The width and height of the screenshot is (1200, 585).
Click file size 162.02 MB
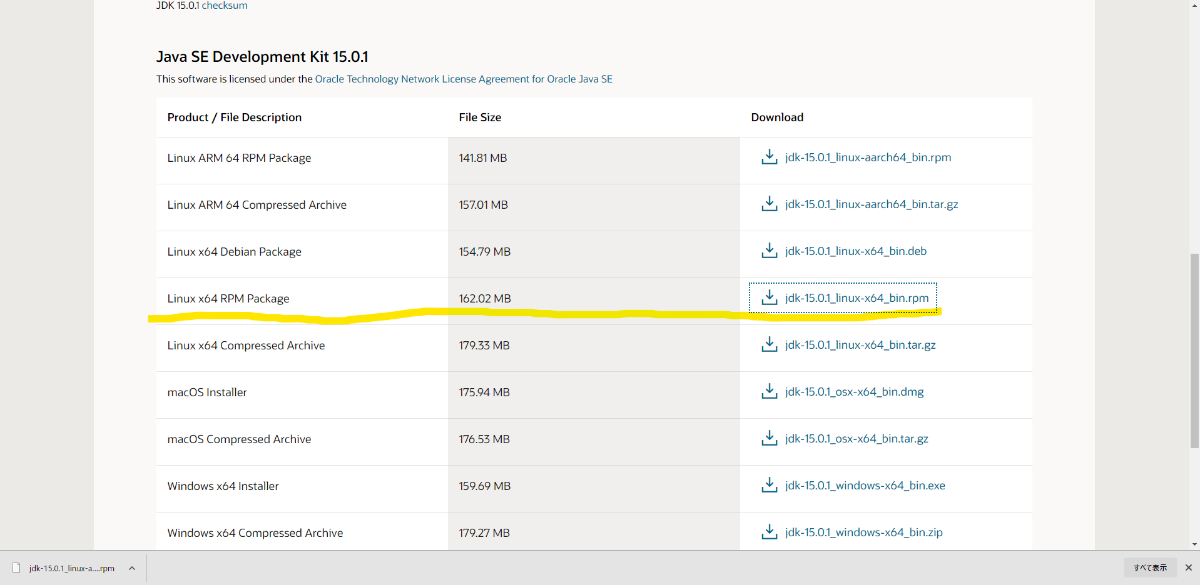point(485,299)
